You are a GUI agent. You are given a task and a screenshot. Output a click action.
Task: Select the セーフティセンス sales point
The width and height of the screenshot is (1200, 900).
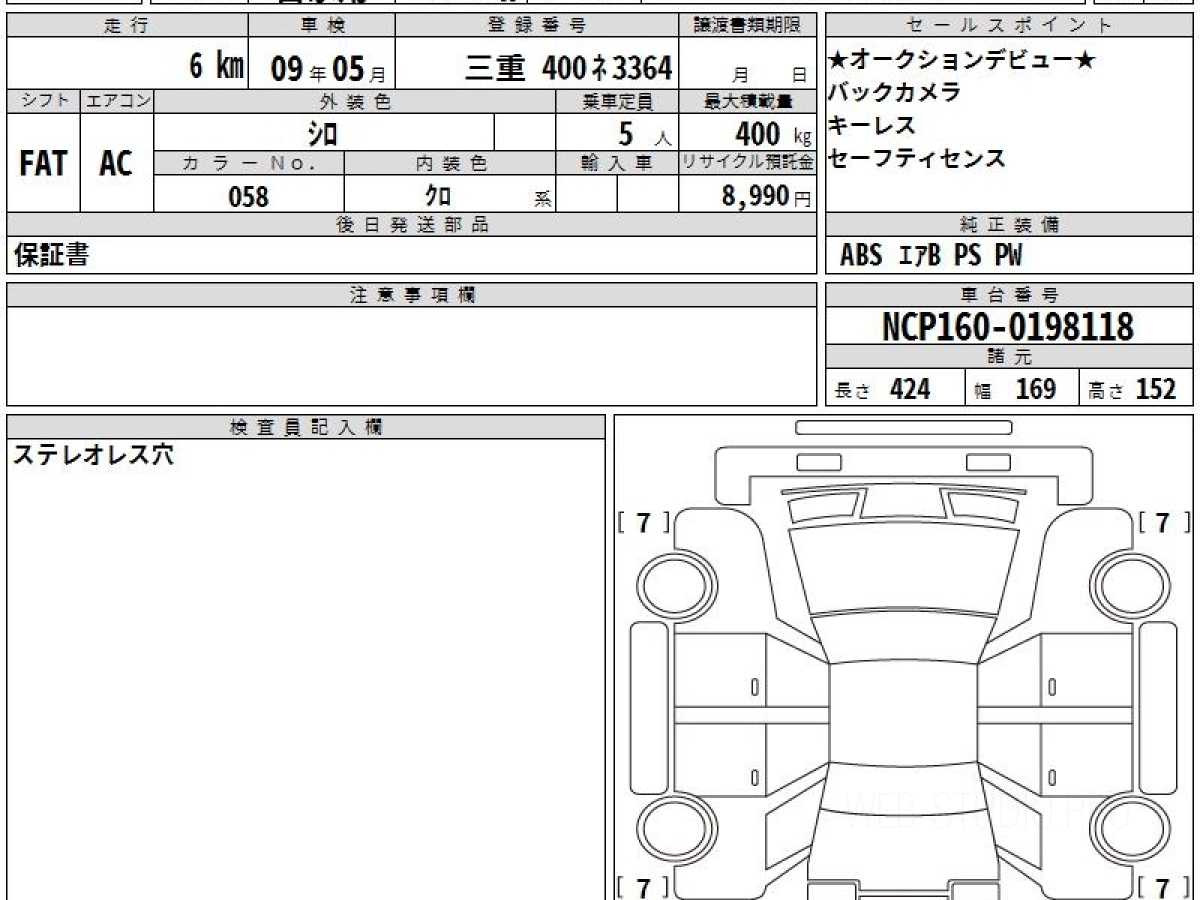tap(917, 159)
